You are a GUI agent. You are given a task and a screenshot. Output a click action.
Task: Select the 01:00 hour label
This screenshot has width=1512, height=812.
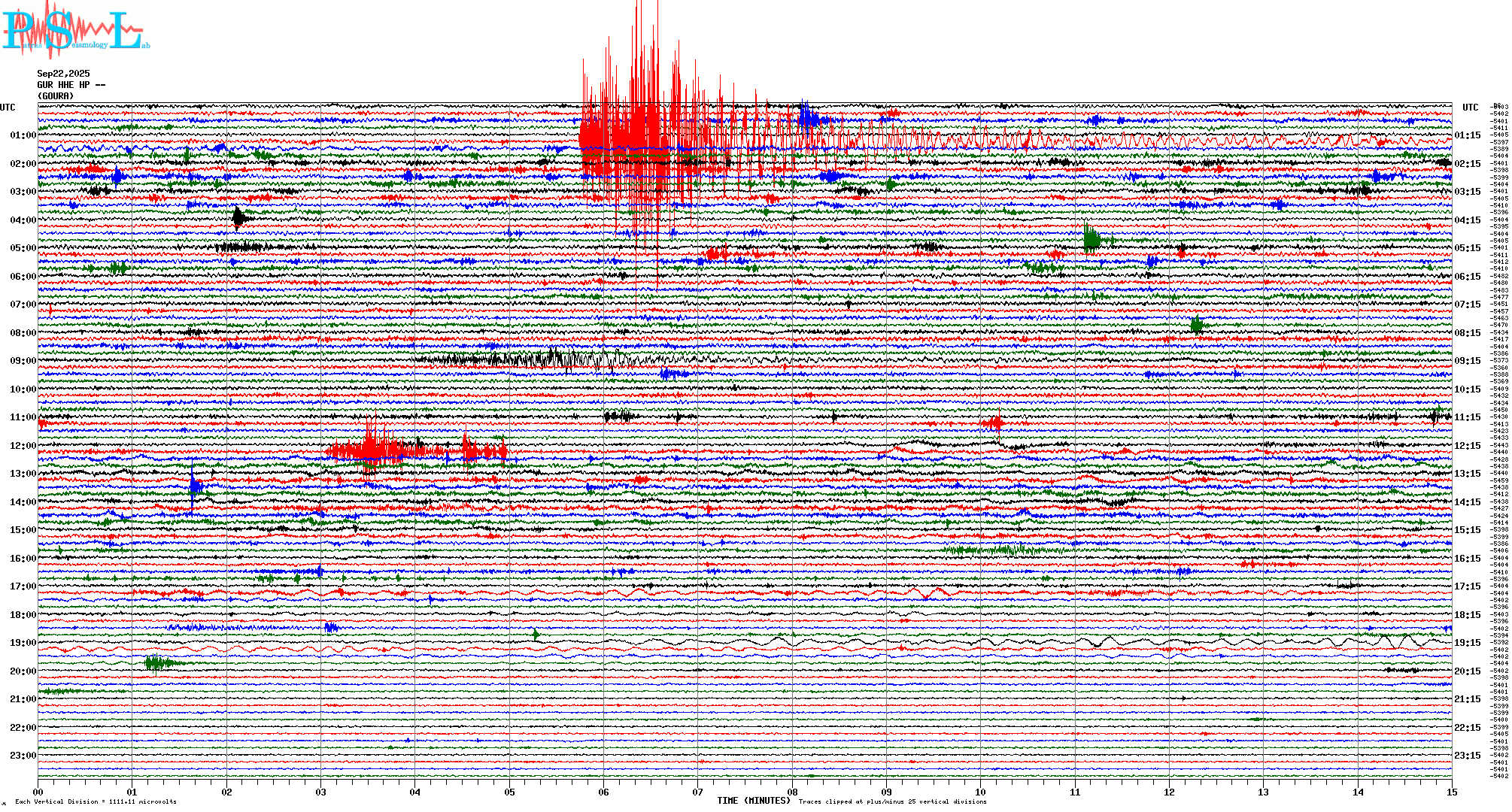23,135
